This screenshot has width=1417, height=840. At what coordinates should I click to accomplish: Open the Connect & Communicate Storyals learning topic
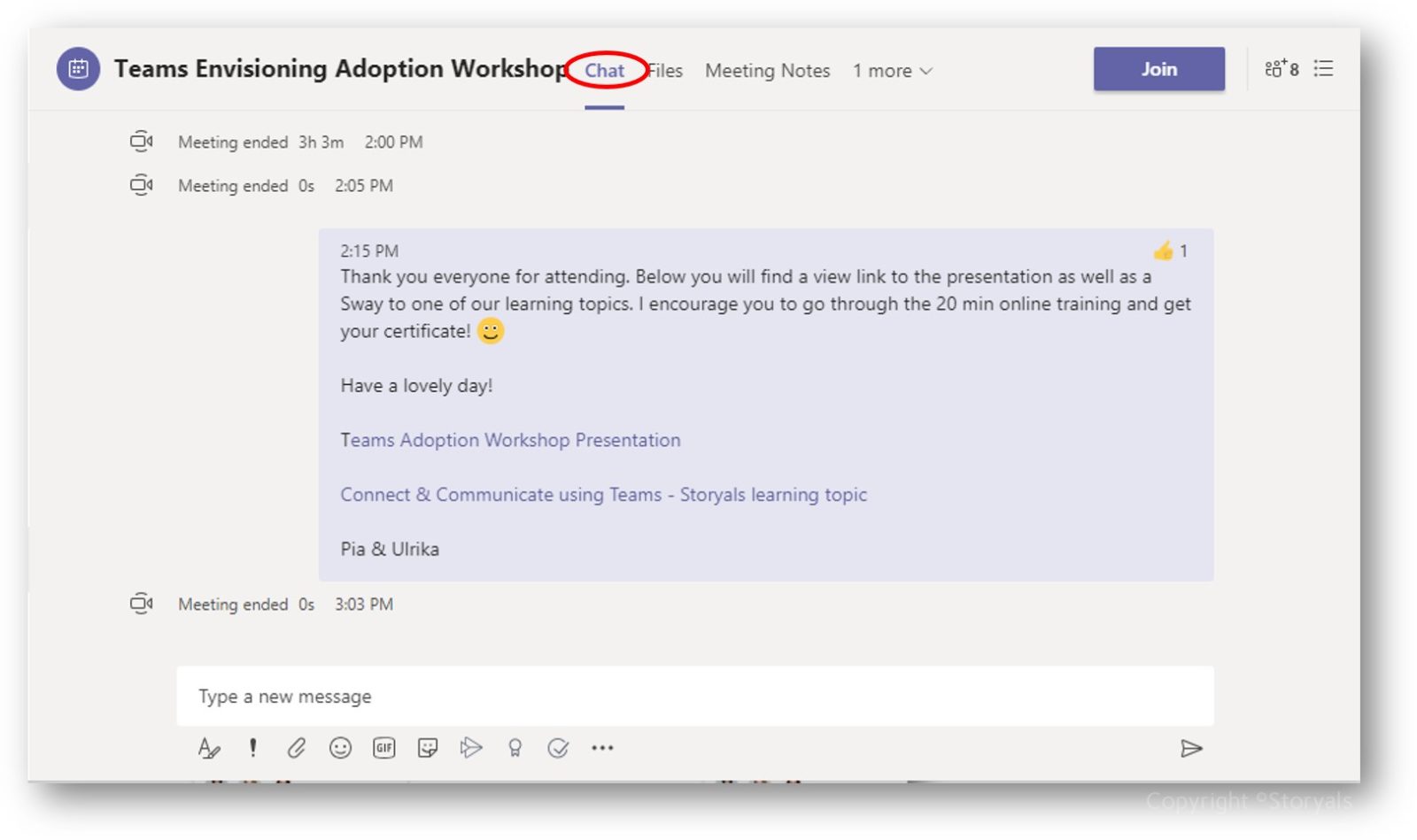[603, 495]
